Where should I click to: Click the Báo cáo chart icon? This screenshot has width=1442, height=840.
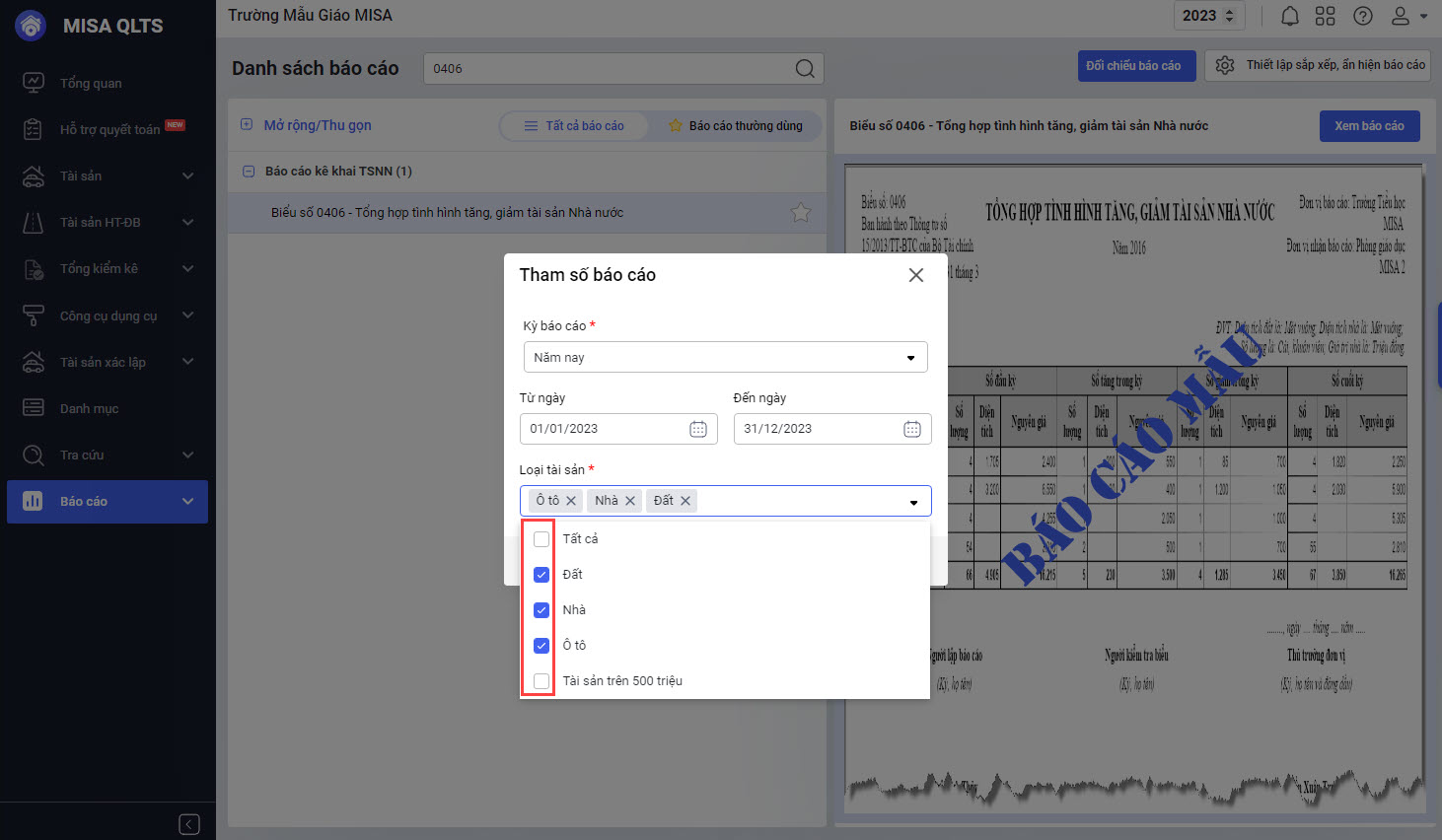pyautogui.click(x=34, y=501)
